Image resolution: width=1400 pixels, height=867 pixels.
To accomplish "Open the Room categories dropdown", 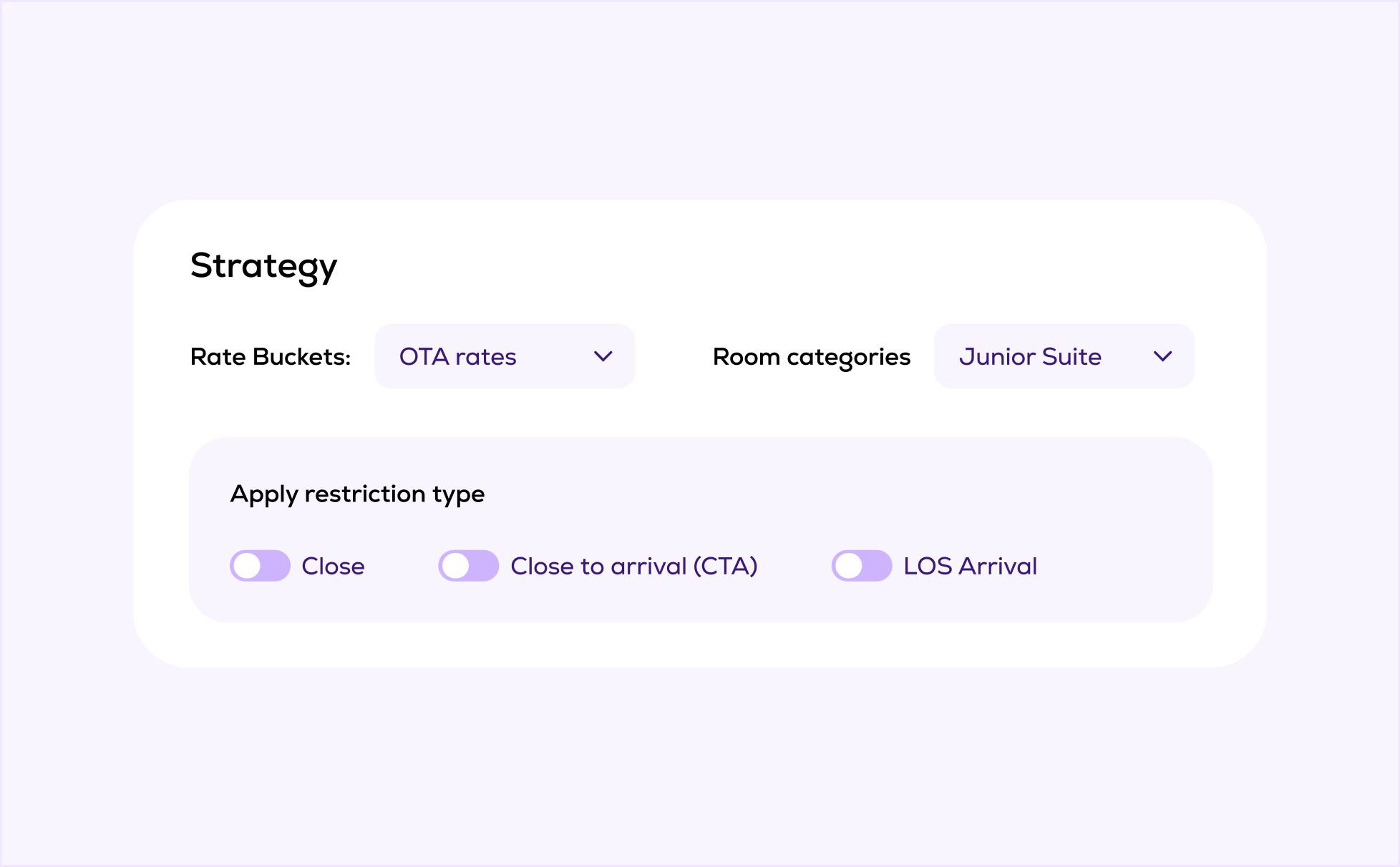I will [1064, 356].
